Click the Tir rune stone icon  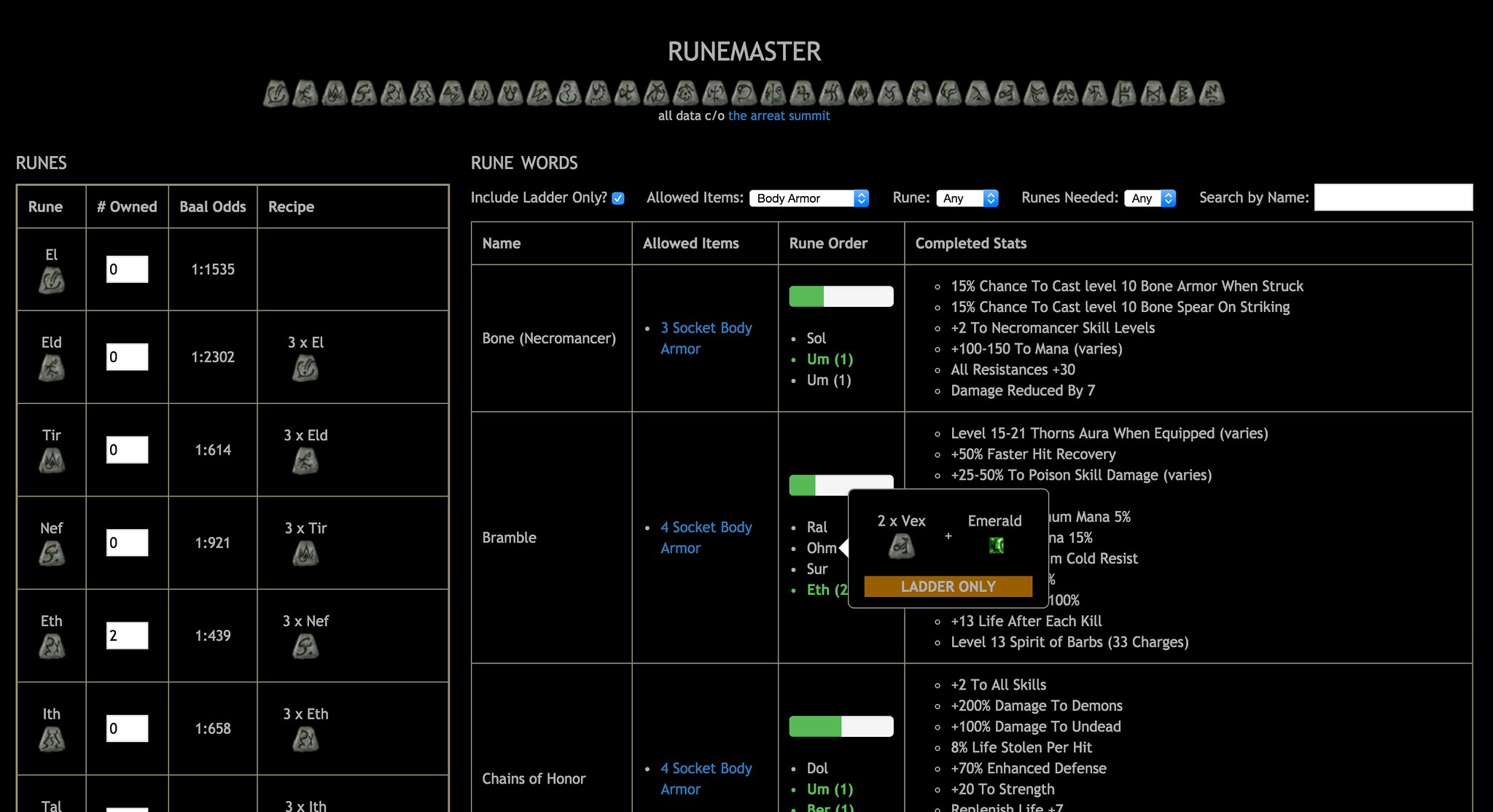(51, 461)
